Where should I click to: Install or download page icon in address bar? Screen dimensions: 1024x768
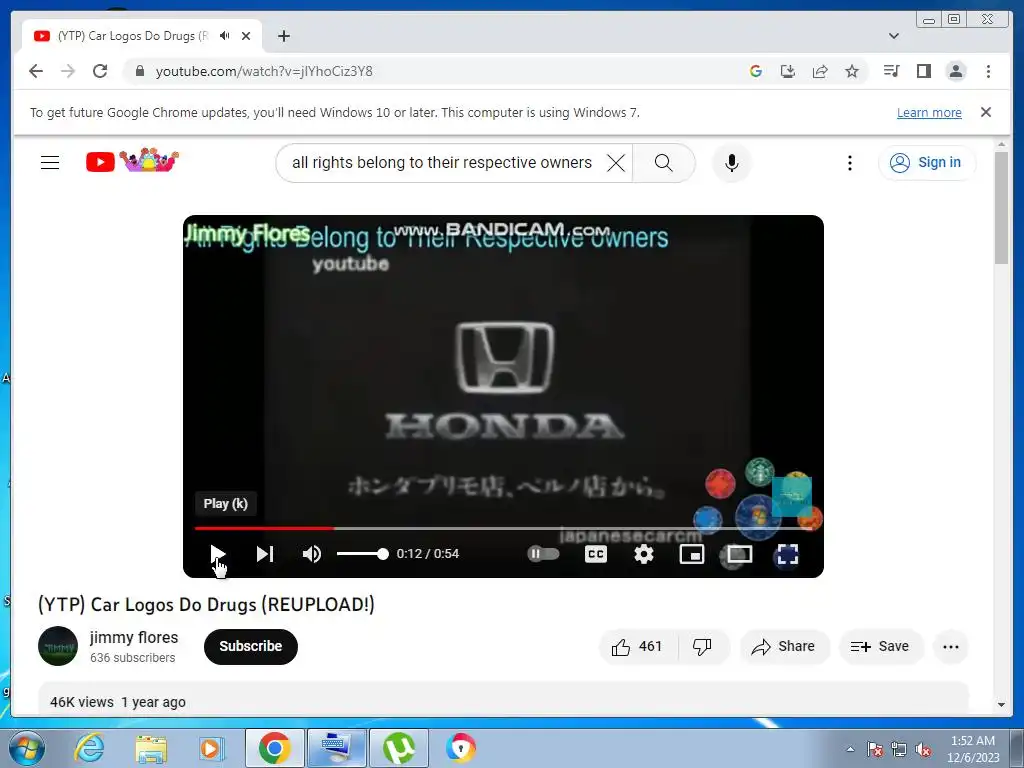coord(788,71)
